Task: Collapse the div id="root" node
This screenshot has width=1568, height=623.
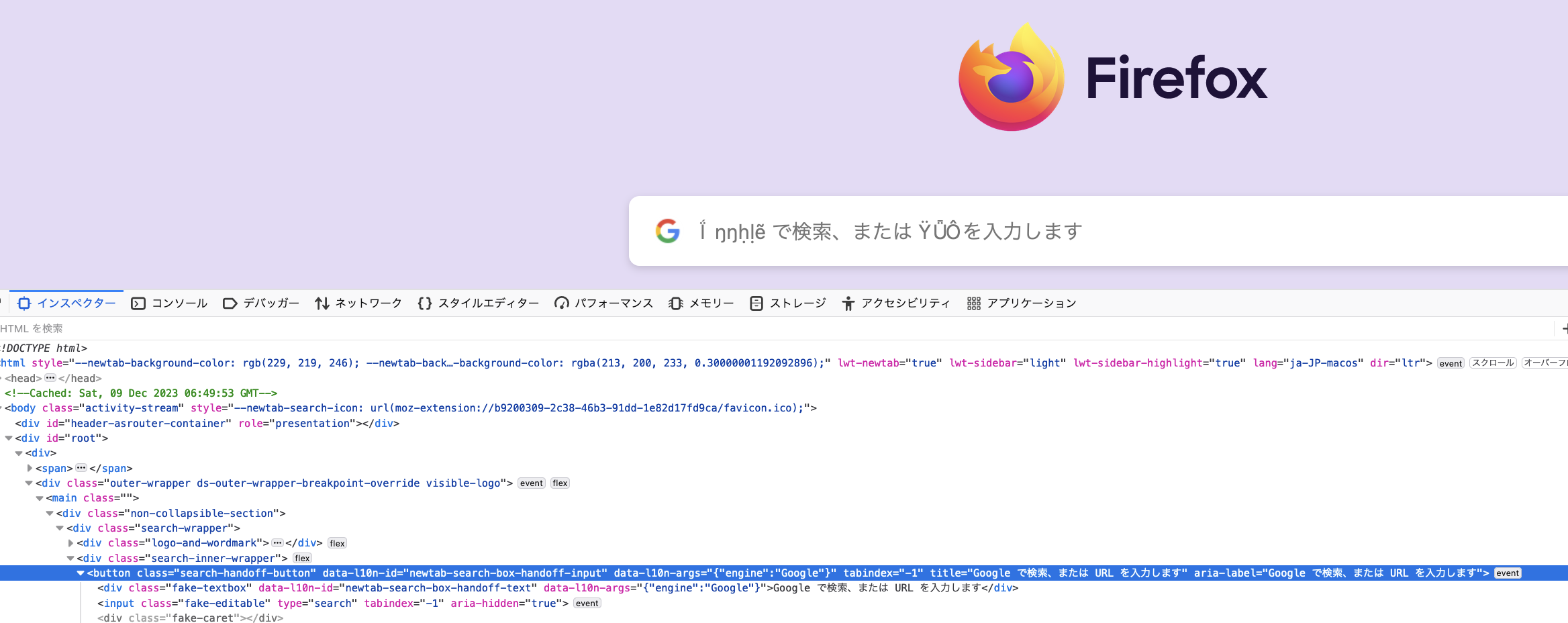Action: 9,438
